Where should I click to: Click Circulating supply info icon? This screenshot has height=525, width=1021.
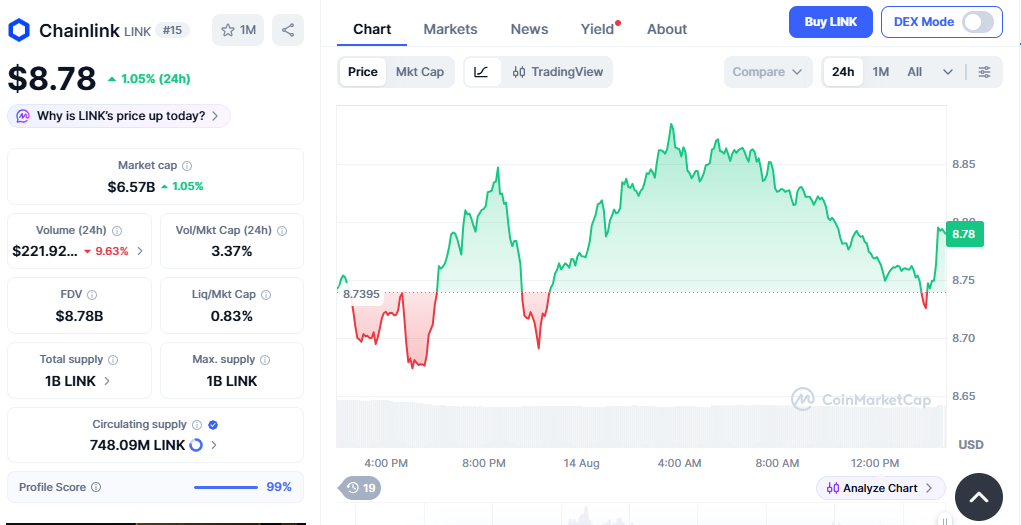pyautogui.click(x=197, y=425)
